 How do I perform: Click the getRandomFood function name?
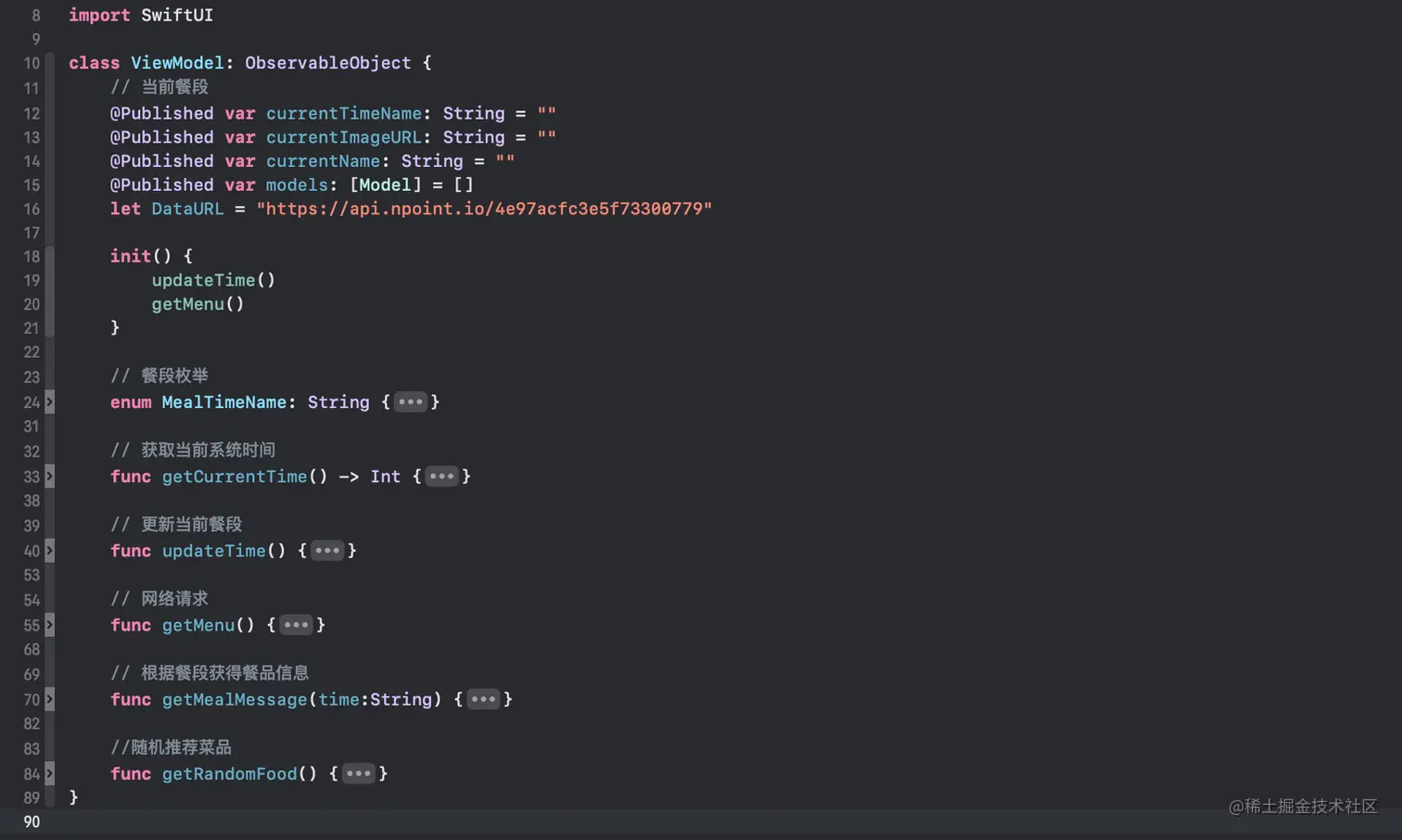pyautogui.click(x=229, y=772)
